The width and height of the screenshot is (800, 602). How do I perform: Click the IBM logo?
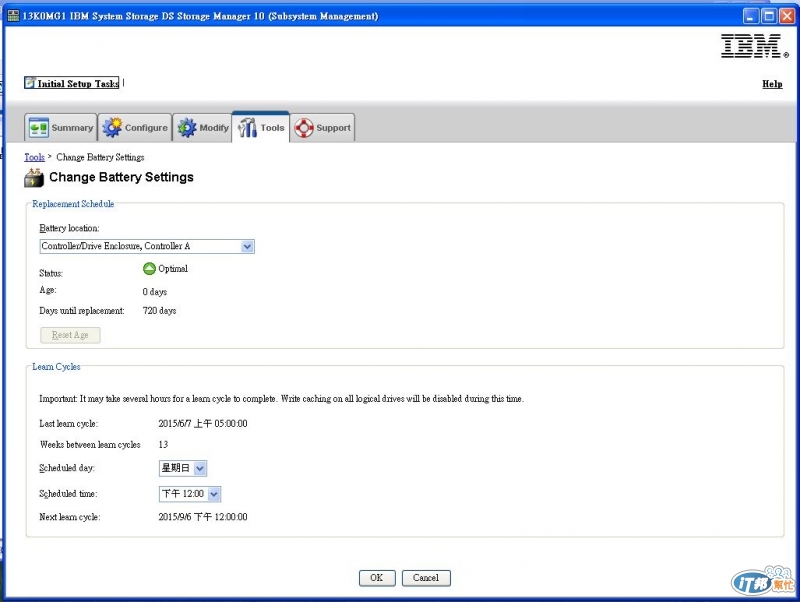tap(754, 46)
